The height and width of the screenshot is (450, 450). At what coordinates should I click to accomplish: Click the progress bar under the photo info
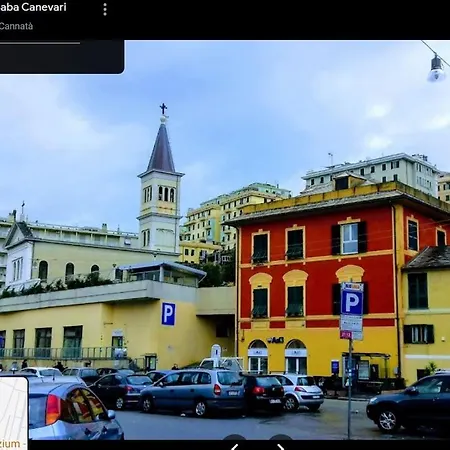pos(40,43)
